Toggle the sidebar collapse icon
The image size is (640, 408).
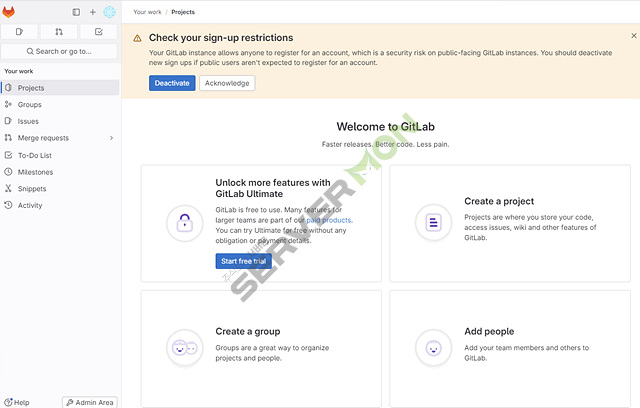coord(76,12)
